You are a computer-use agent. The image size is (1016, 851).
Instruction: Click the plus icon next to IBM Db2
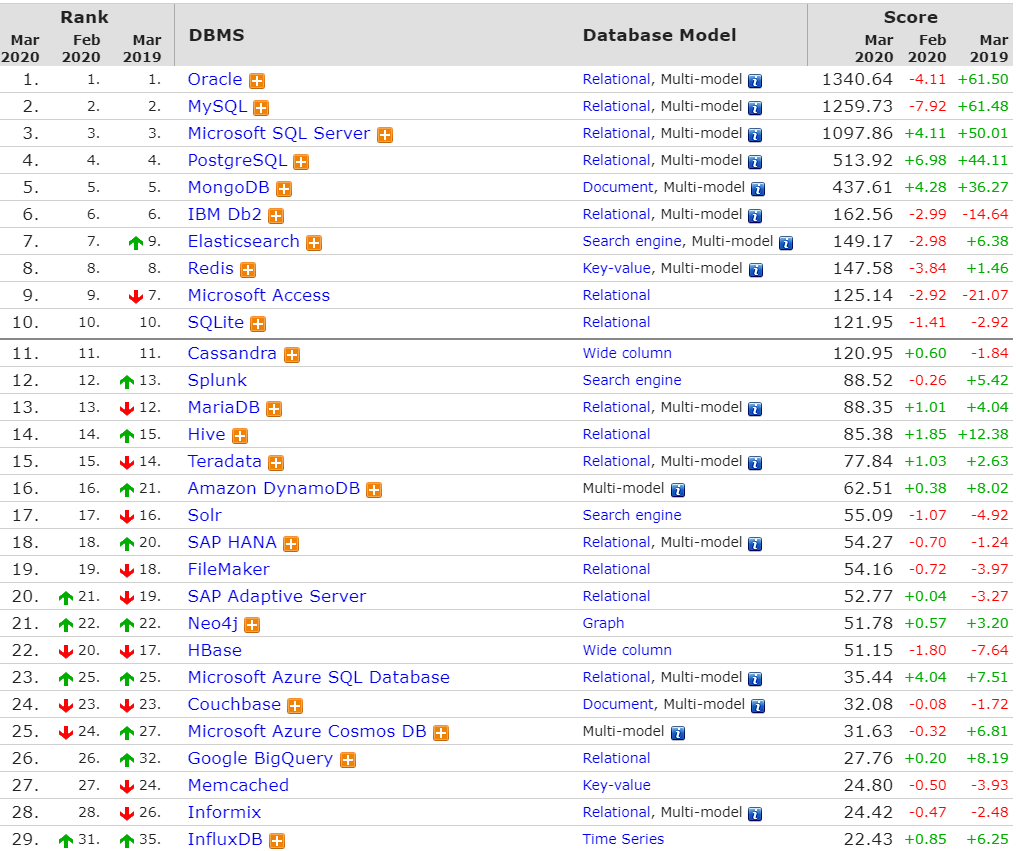(x=276, y=216)
